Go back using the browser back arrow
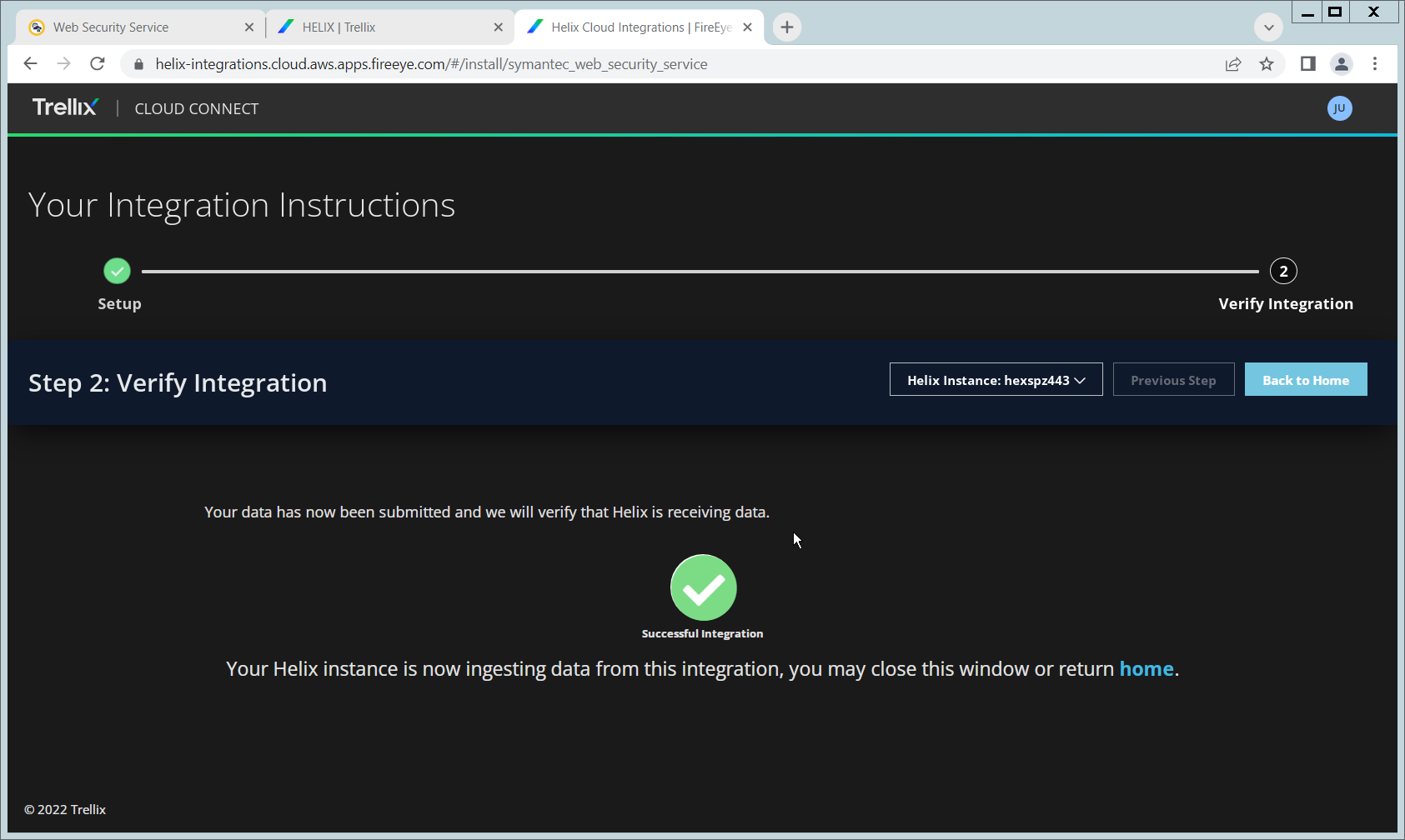Screen dimensions: 1405x840 click(31, 64)
